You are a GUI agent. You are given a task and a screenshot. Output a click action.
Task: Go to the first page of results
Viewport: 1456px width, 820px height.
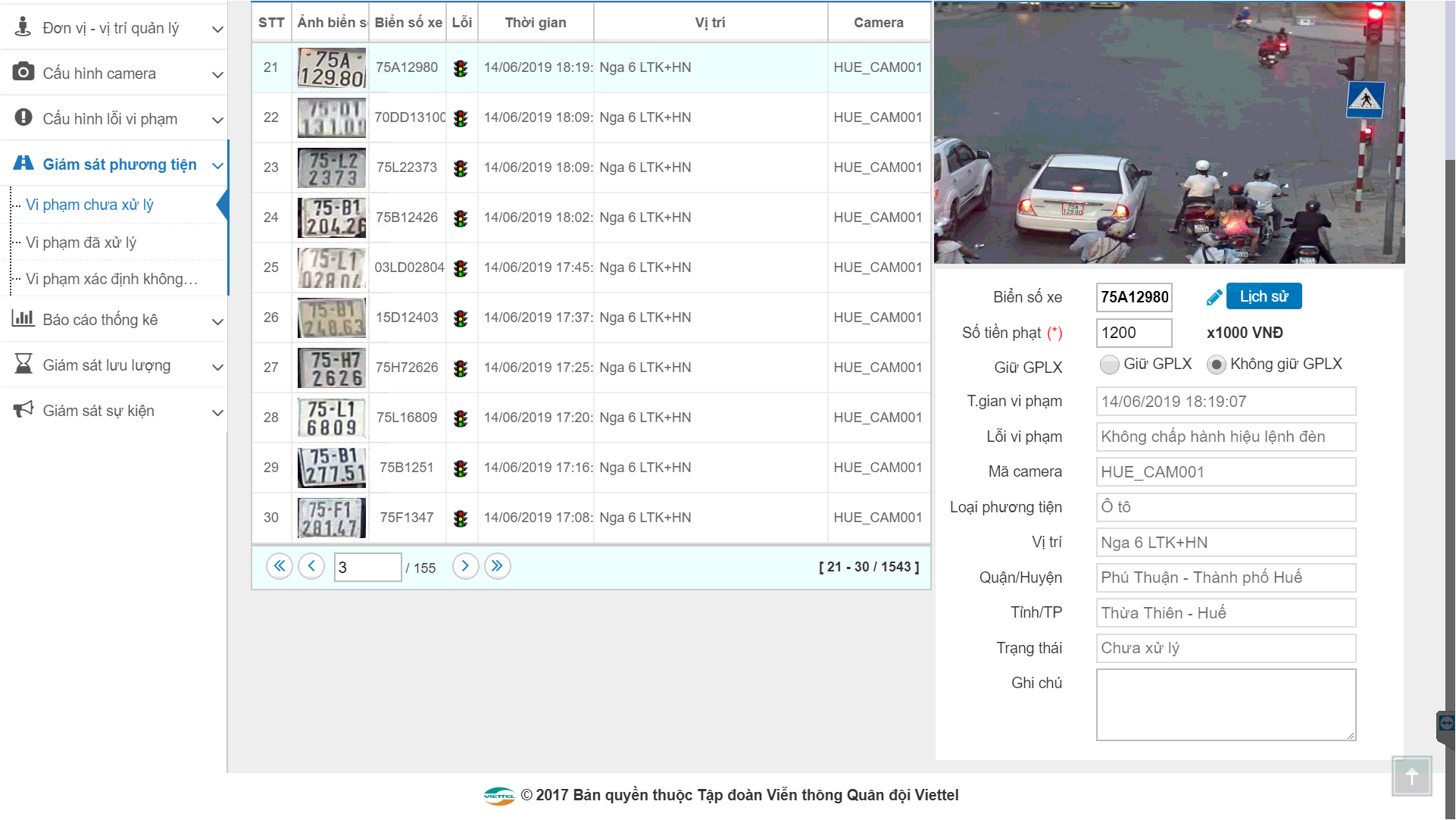[x=280, y=566]
